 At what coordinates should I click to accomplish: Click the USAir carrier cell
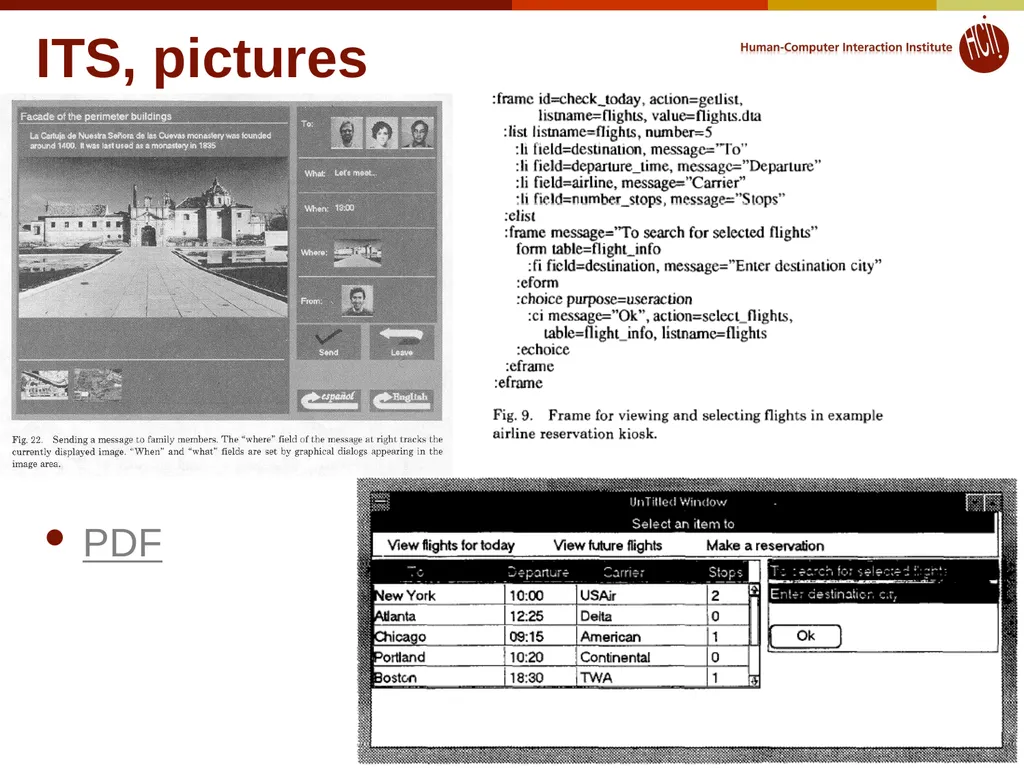click(x=641, y=595)
